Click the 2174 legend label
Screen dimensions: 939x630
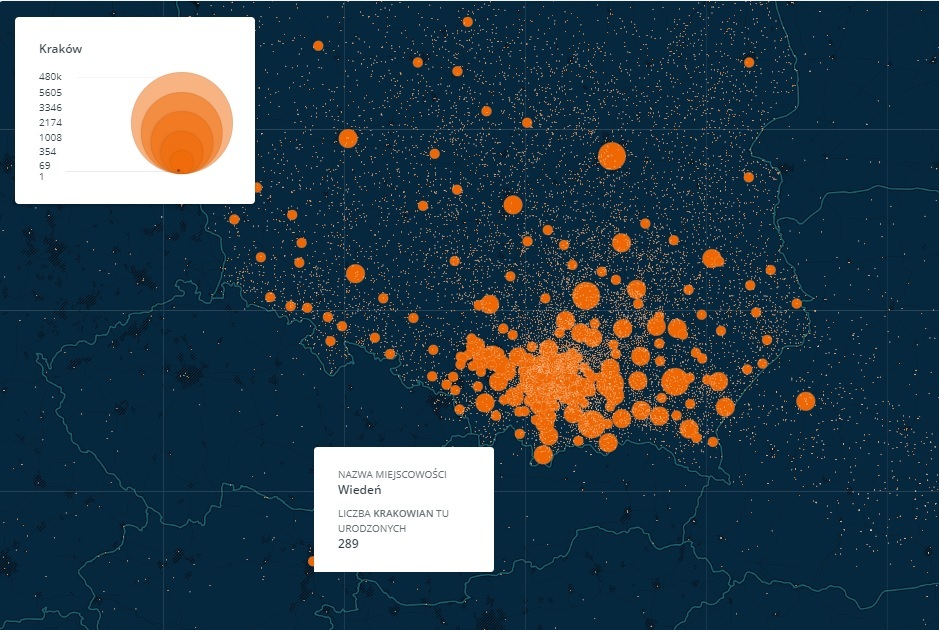click(x=50, y=122)
